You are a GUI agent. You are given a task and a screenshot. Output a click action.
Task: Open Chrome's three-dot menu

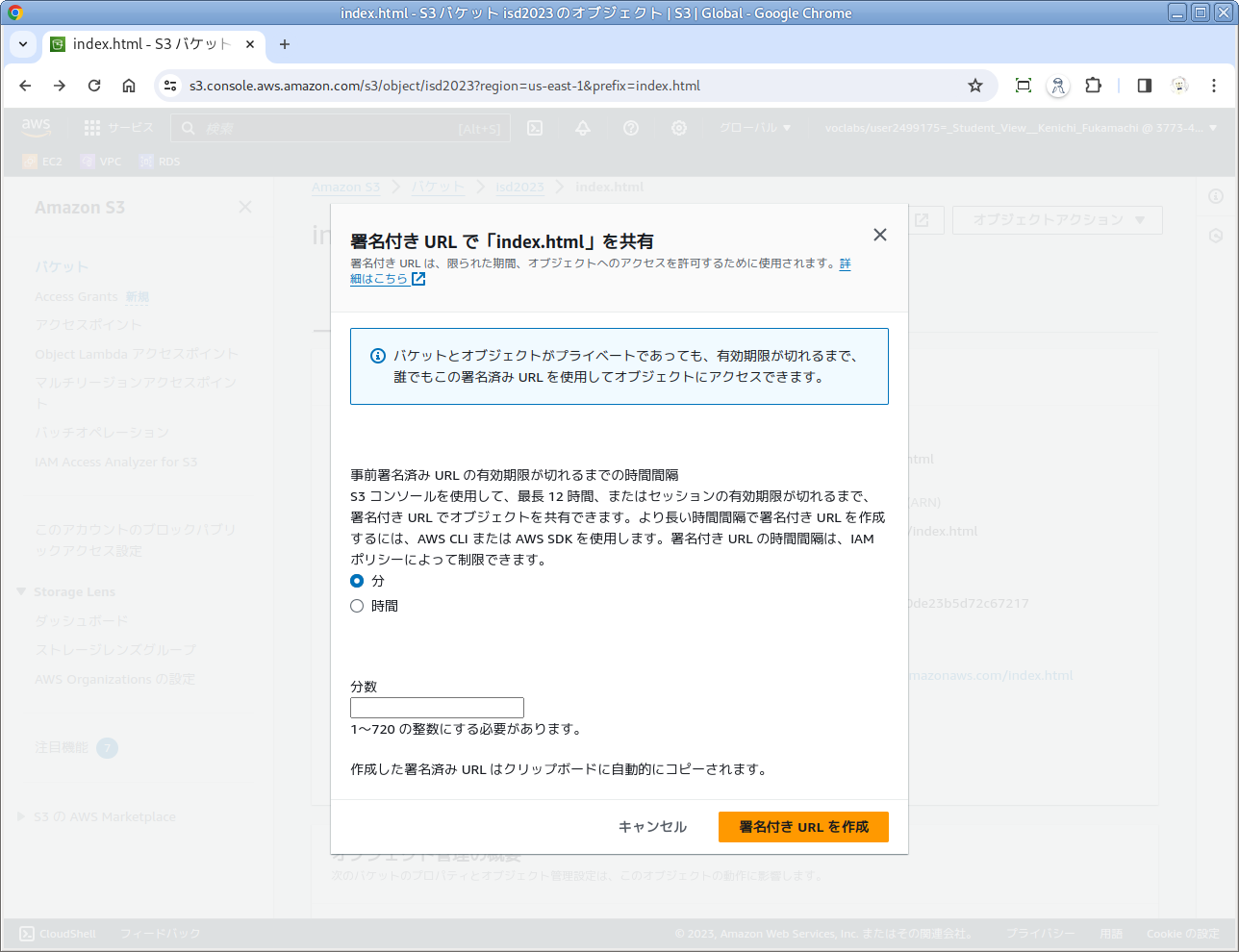click(1214, 86)
